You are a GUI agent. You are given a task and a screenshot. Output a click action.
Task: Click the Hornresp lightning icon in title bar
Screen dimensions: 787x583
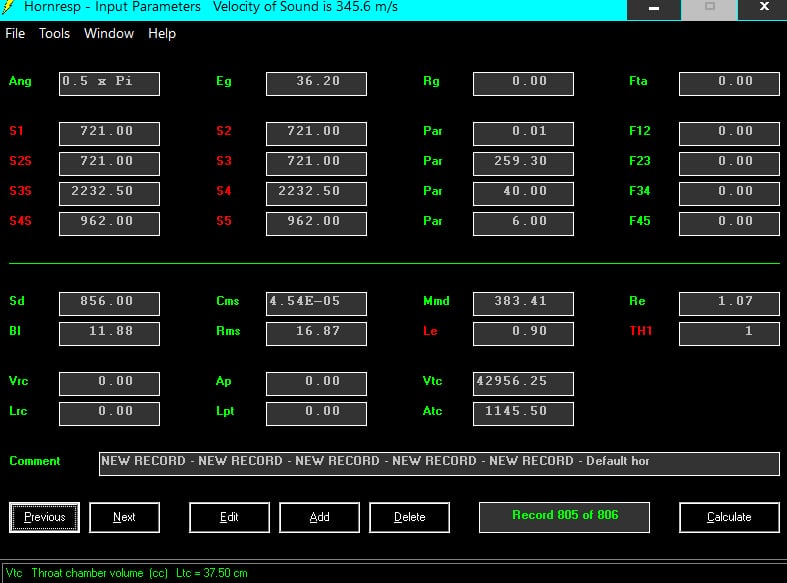tap(8, 7)
